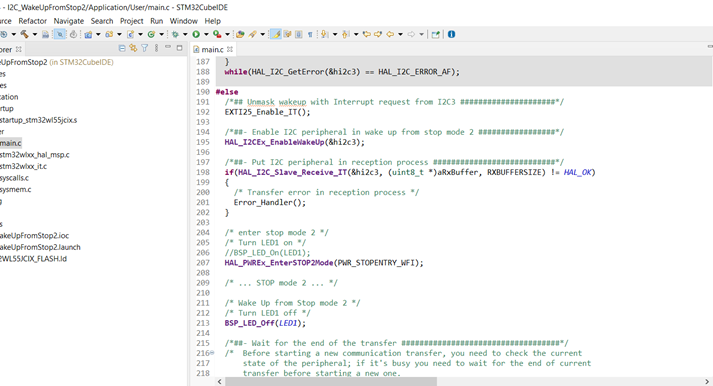Image resolution: width=713 pixels, height=386 pixels.
Task: Click the editor horizontal scrollbar thumb
Action: click(331, 381)
